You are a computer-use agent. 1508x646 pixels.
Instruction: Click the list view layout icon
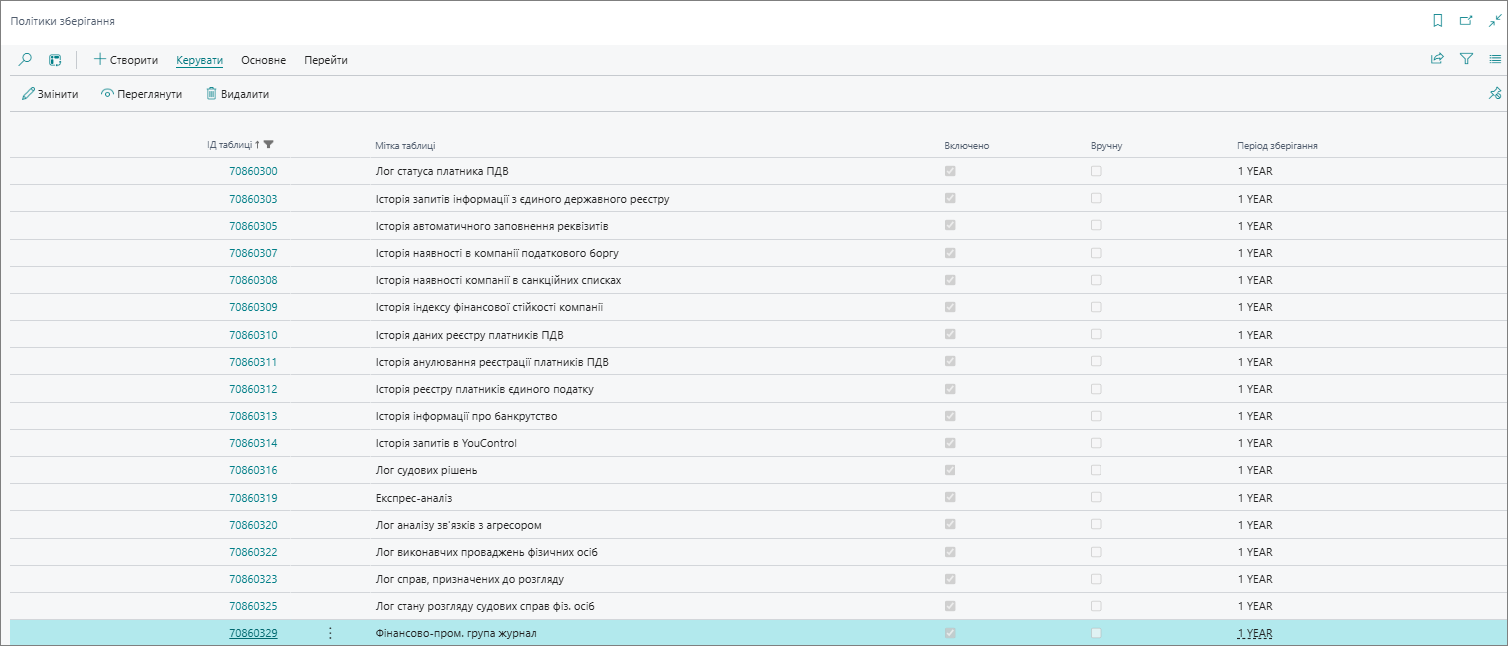1495,59
